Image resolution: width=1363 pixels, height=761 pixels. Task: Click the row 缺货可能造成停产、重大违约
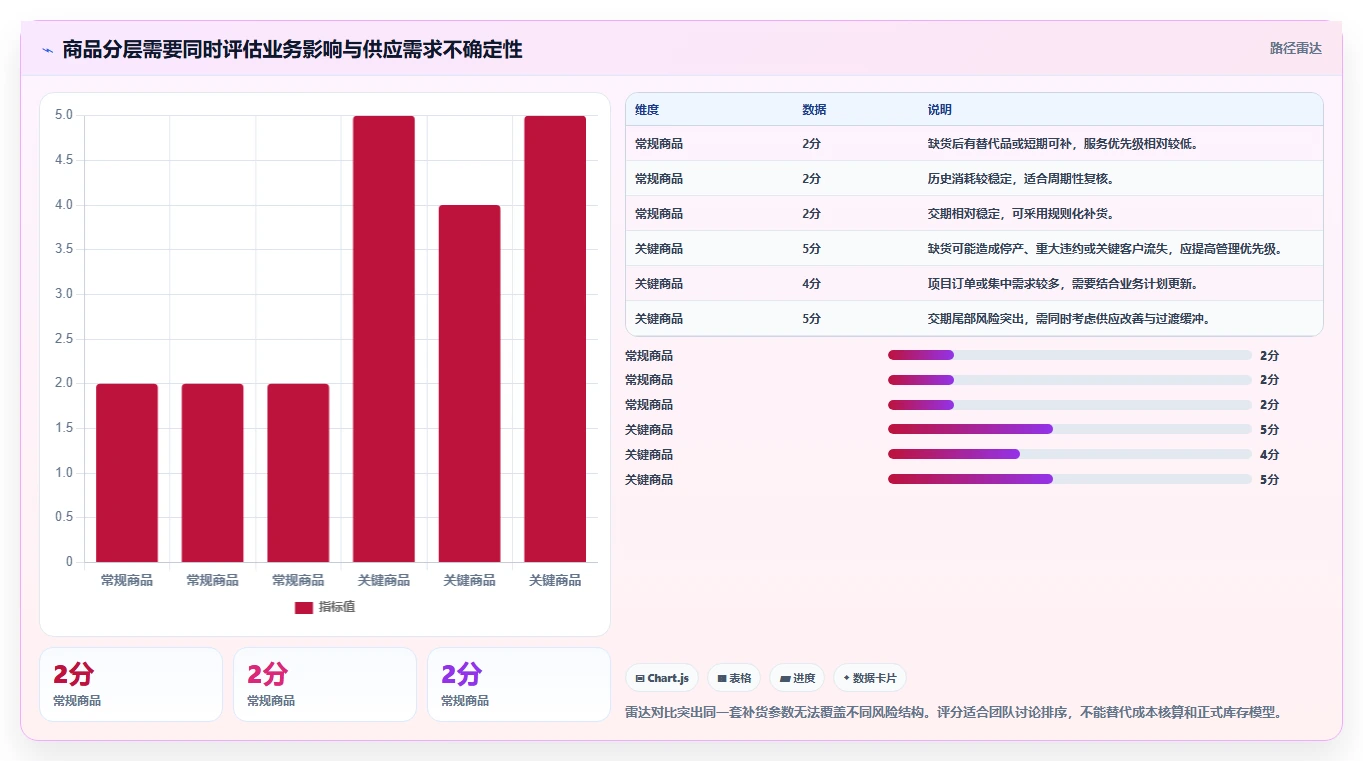click(x=974, y=248)
